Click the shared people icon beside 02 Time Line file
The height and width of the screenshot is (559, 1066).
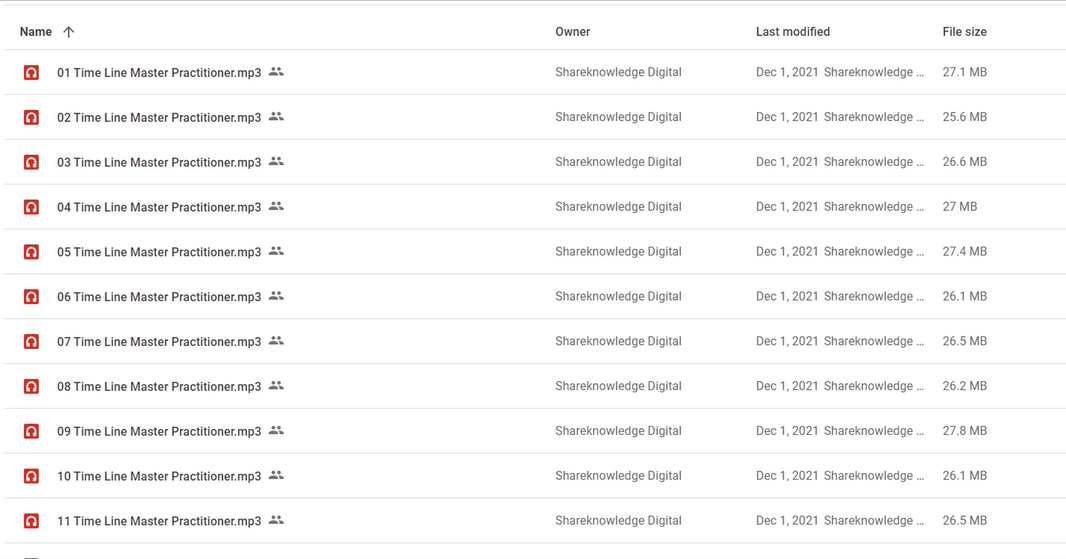click(276, 116)
